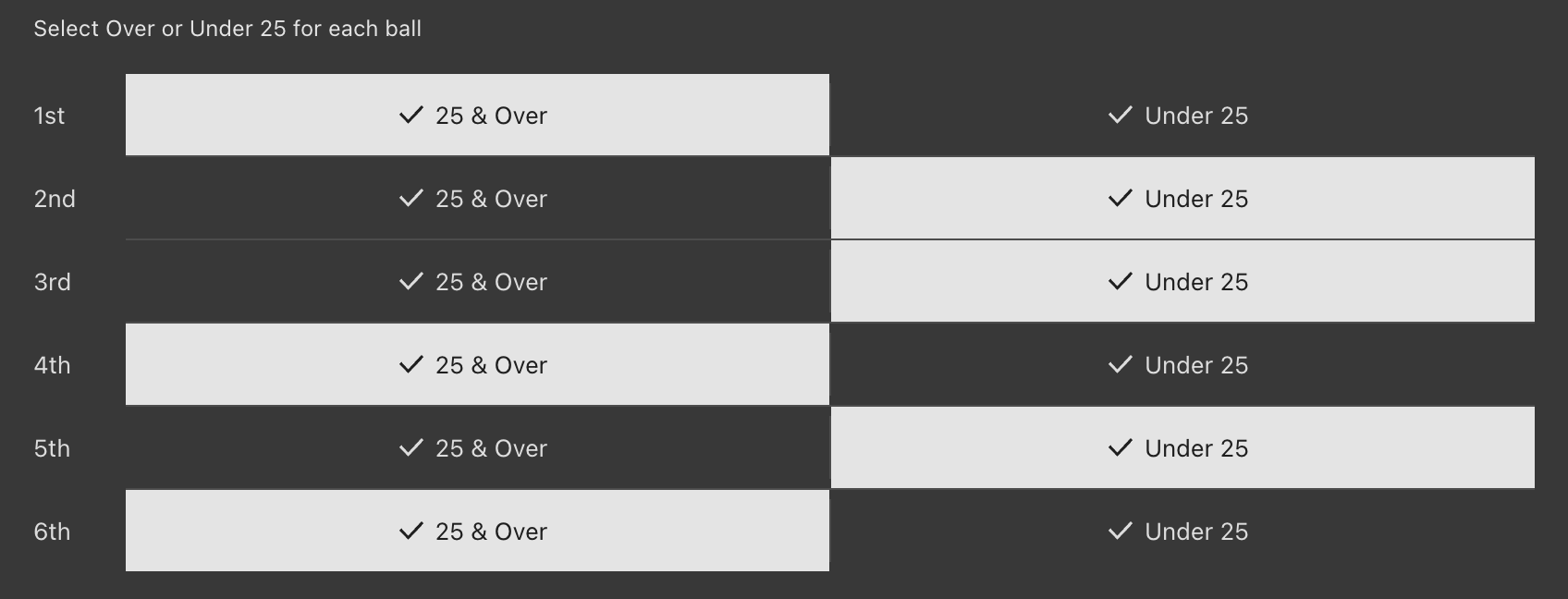
Task: Toggle 25 & Over on 4th ball
Action: 477,365
